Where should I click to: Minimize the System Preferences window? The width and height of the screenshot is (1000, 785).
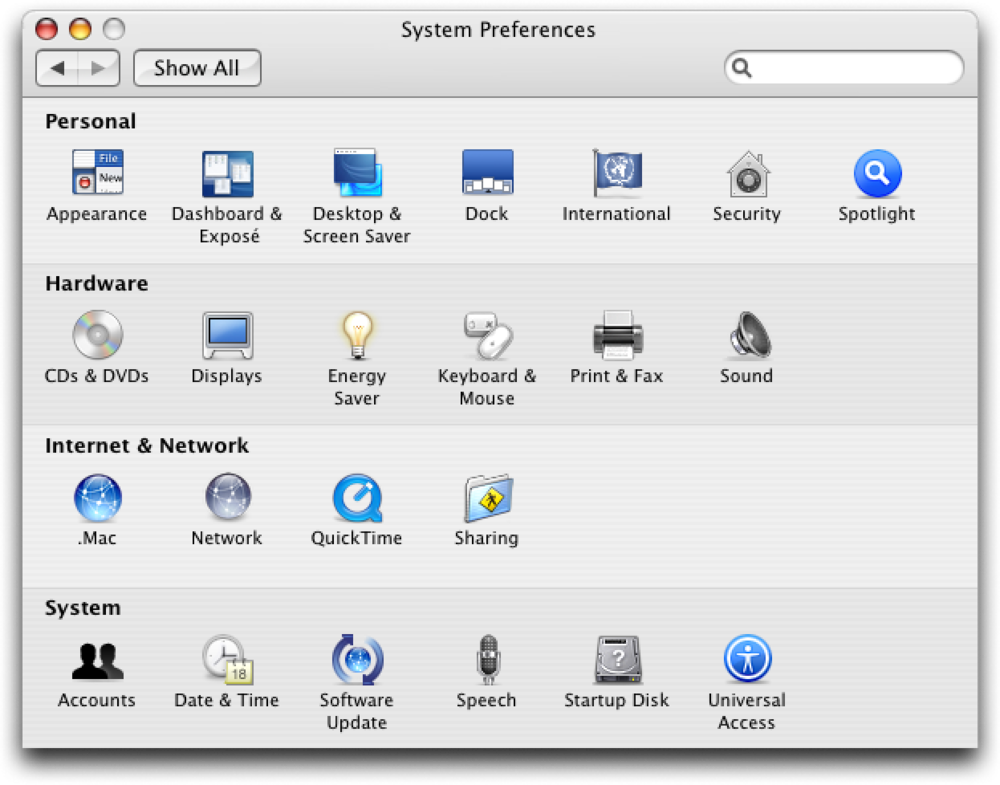80,29
